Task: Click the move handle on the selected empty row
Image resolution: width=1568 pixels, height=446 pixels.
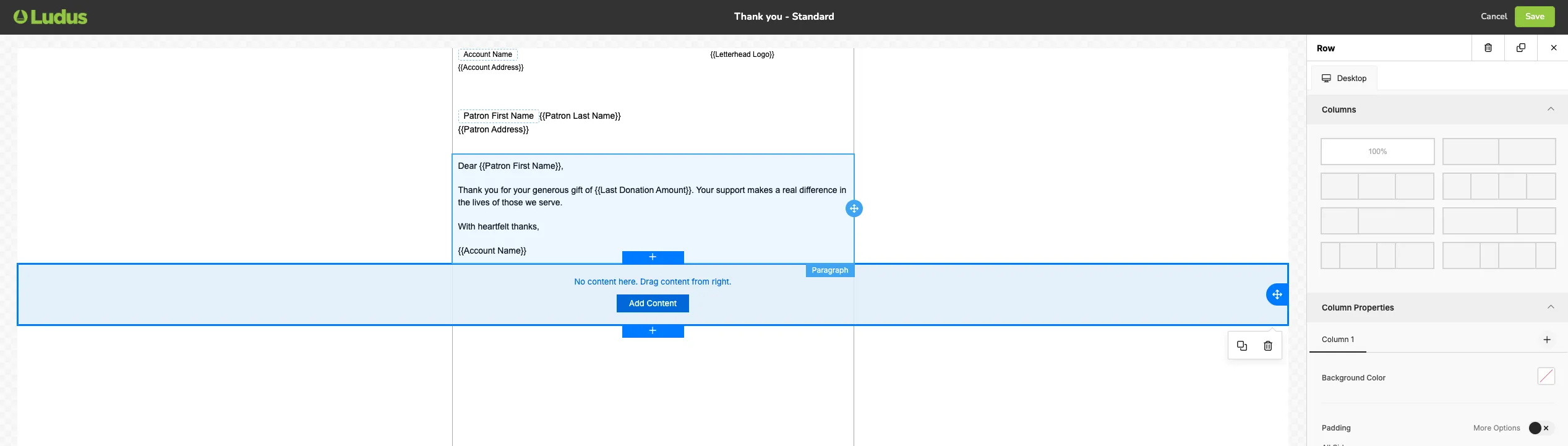Action: [x=1277, y=294]
